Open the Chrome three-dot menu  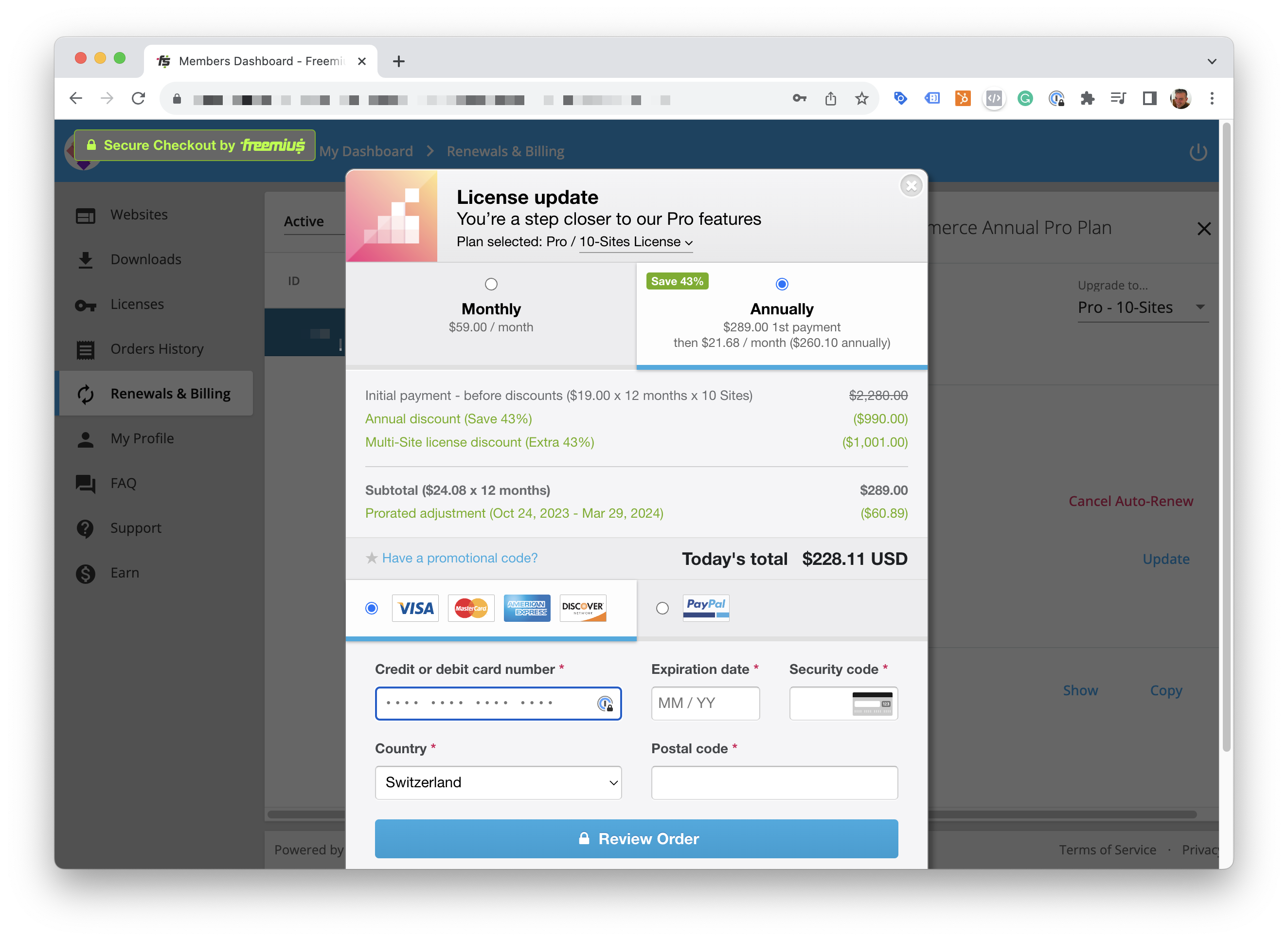tap(1212, 99)
